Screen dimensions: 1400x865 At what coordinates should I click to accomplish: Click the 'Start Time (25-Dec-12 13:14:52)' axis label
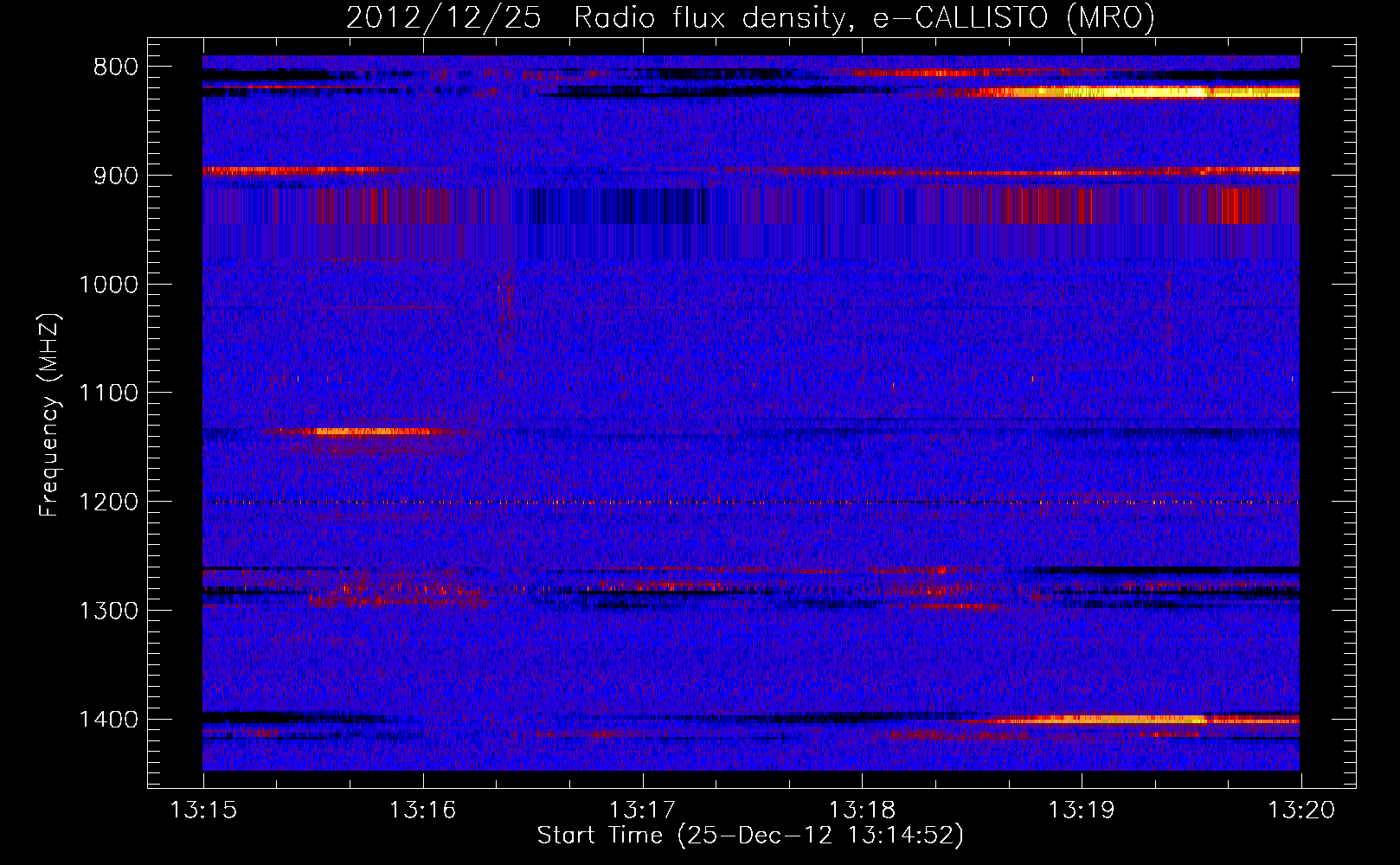[x=750, y=836]
